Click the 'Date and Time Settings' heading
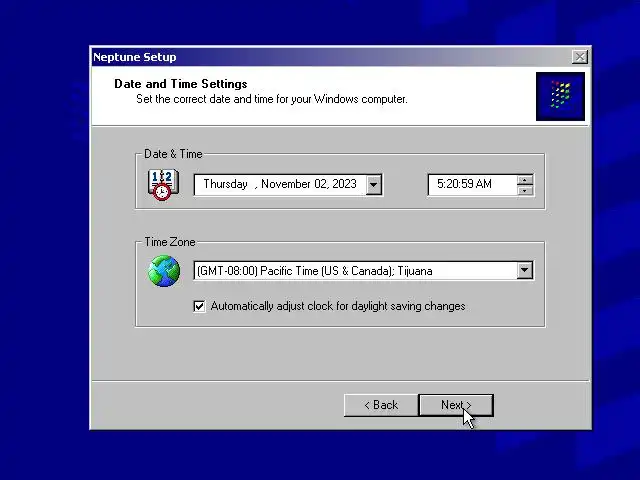Screen dimensions: 640x480 [x=181, y=84]
